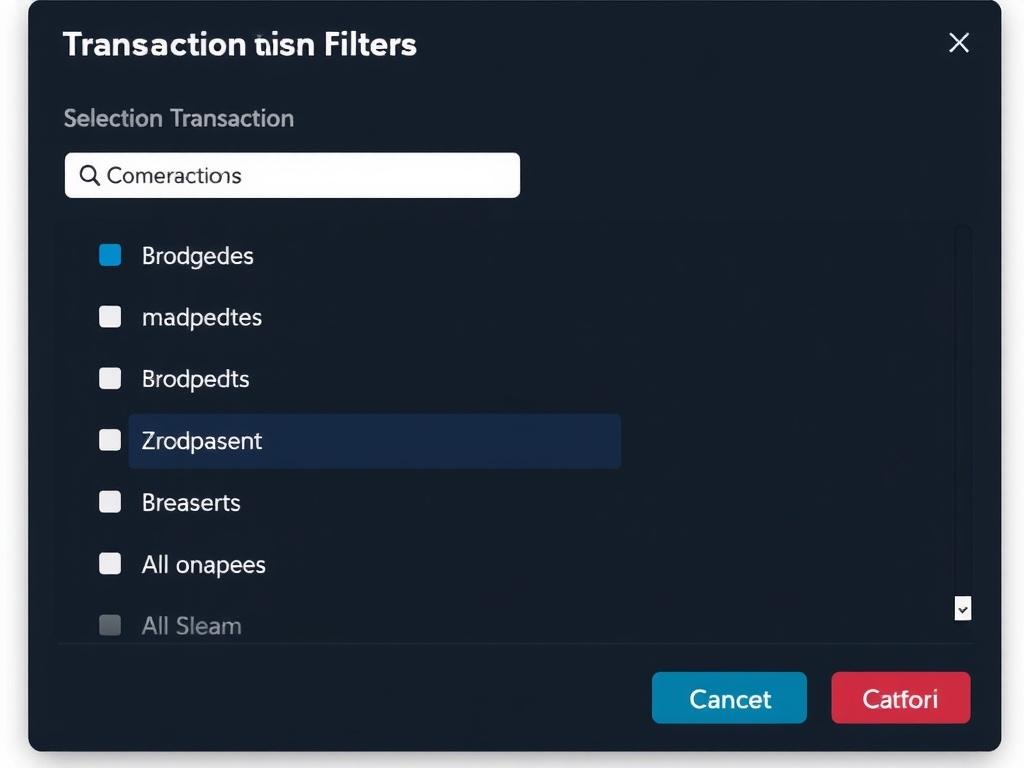The image size is (1024, 768).
Task: Click the Brodpedts option label
Action: tap(196, 380)
